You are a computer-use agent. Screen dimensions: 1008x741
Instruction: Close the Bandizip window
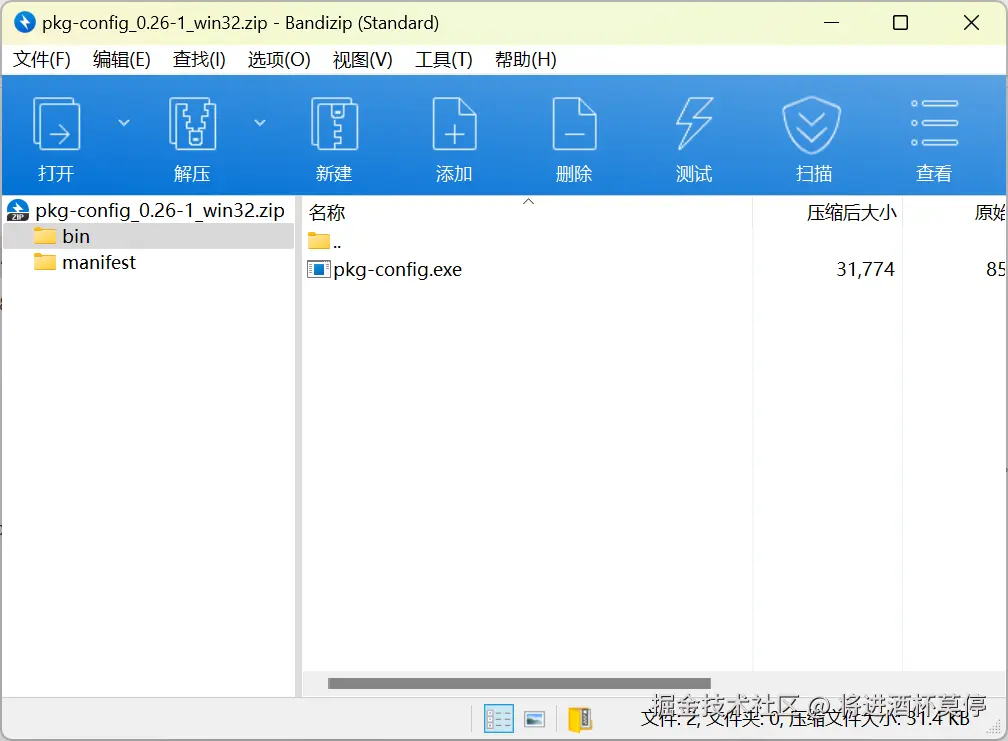971,22
